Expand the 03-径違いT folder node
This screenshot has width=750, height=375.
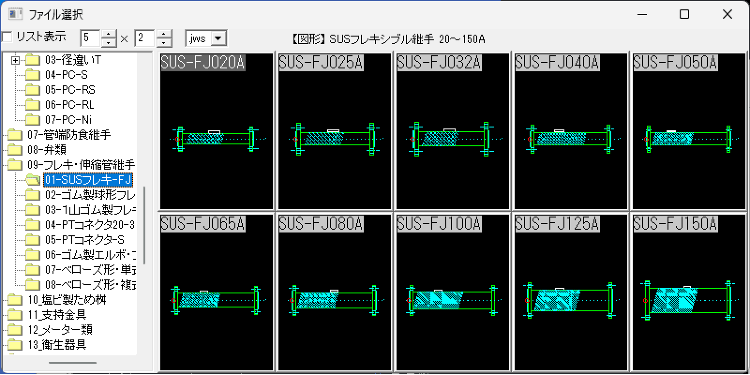(x=16, y=60)
